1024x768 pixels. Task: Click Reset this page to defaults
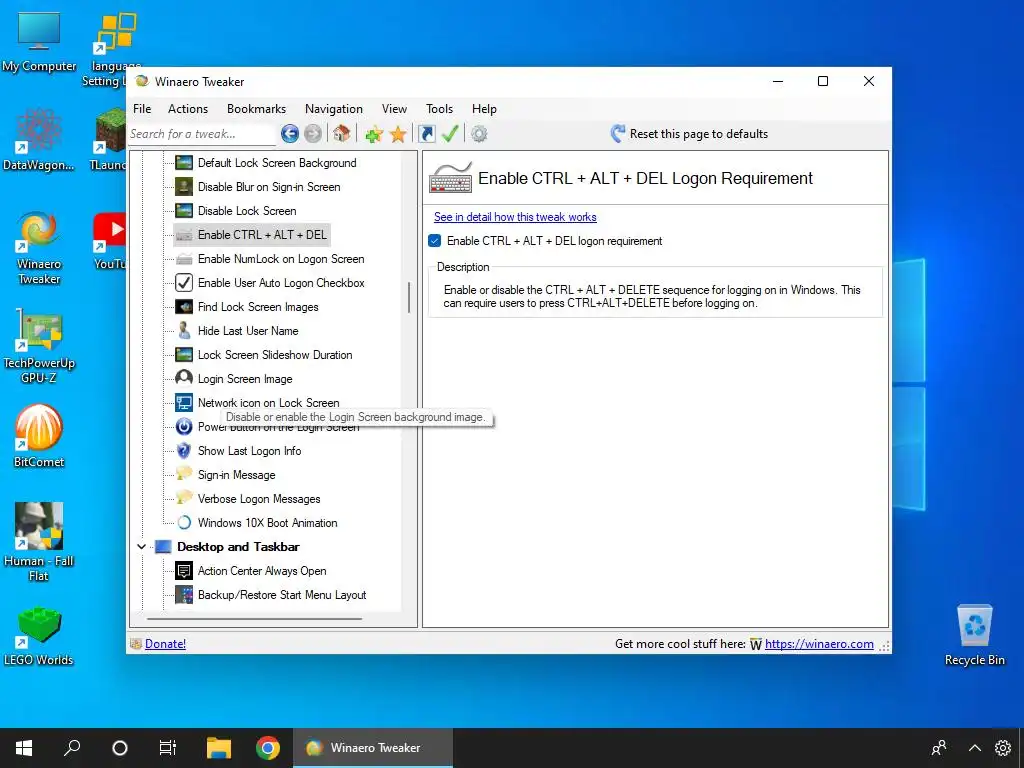(689, 134)
